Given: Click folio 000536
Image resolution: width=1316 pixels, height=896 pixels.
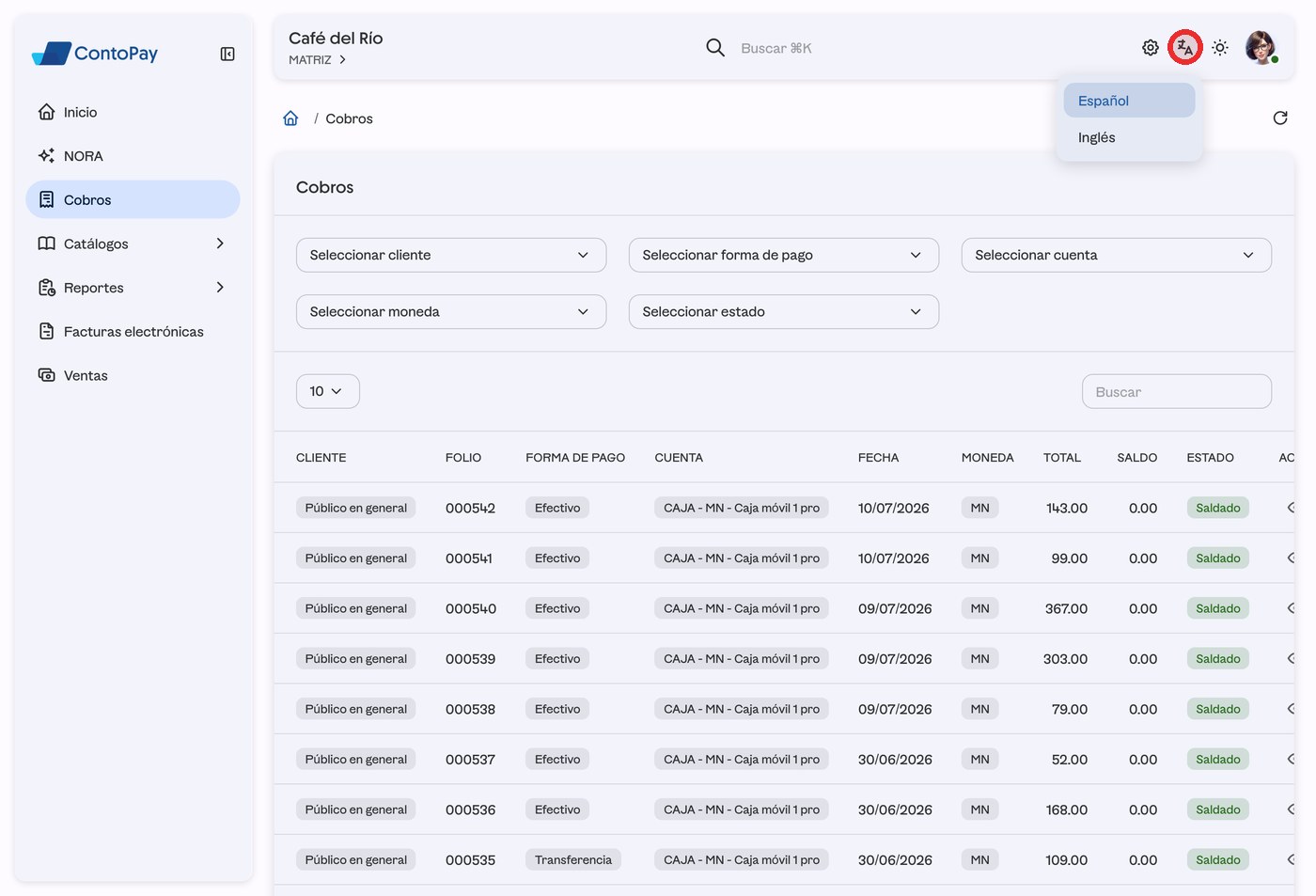Looking at the screenshot, I should (470, 810).
